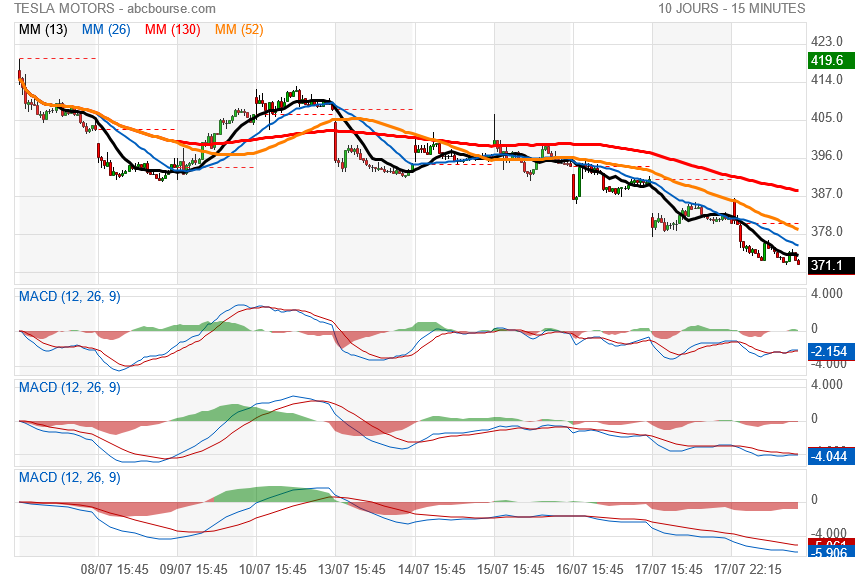Click the 17/07 22:15 time axis label

tap(748, 570)
